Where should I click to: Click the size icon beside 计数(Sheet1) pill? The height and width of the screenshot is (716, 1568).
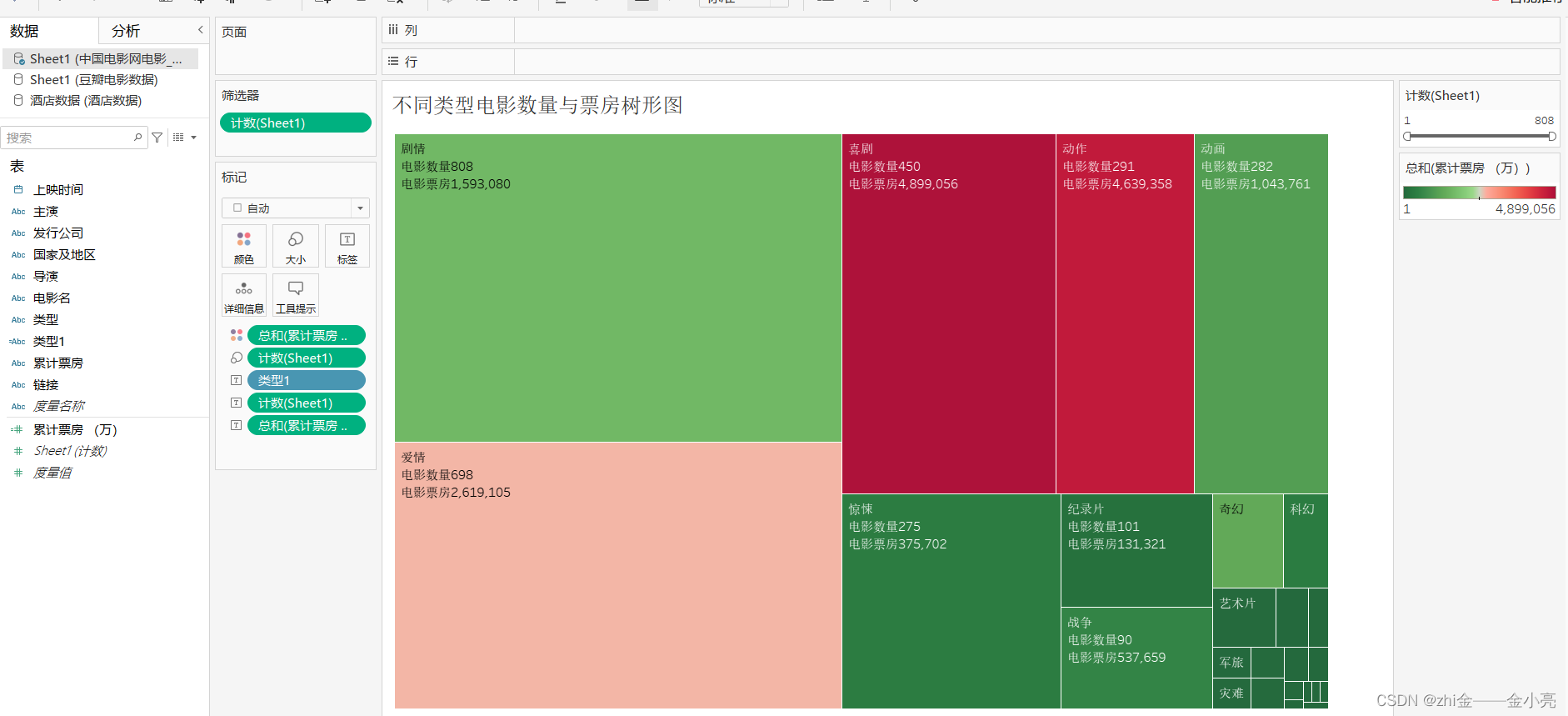tap(237, 358)
